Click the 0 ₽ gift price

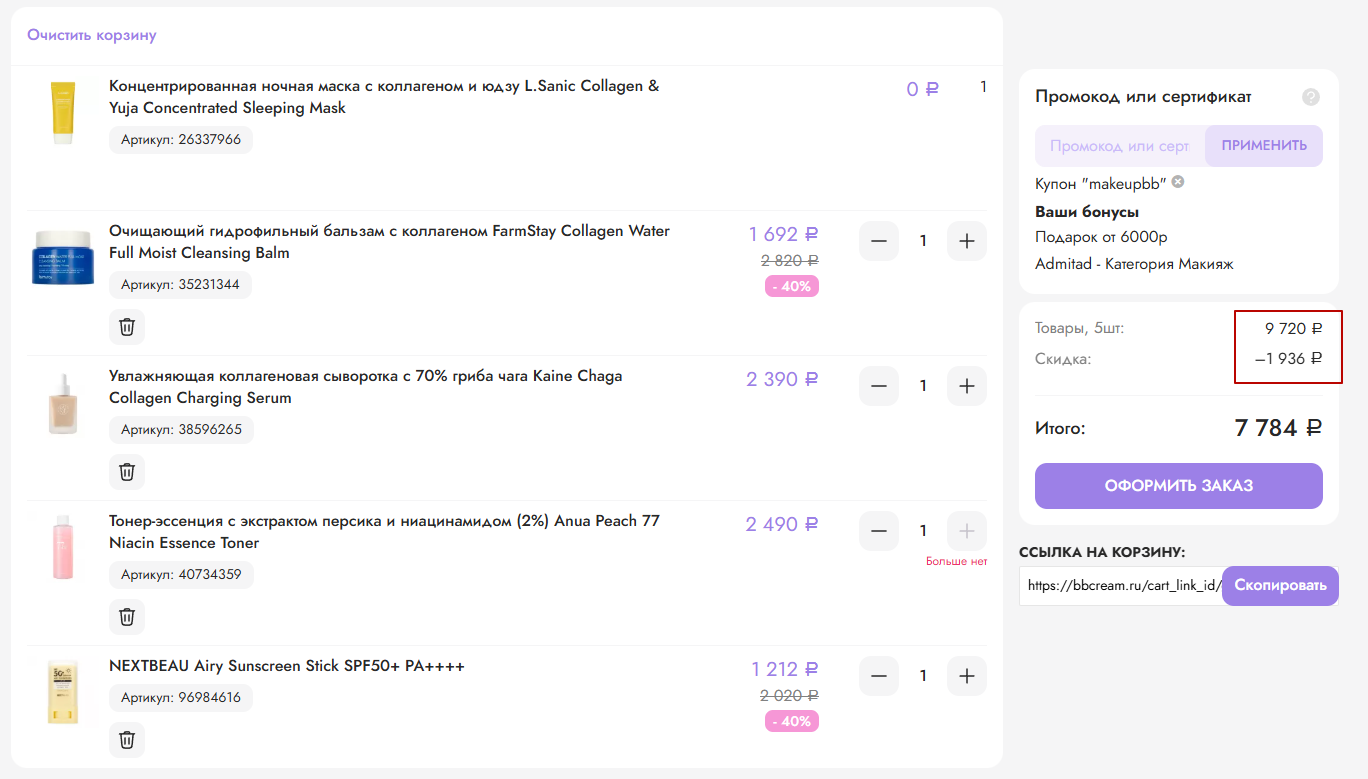923,89
